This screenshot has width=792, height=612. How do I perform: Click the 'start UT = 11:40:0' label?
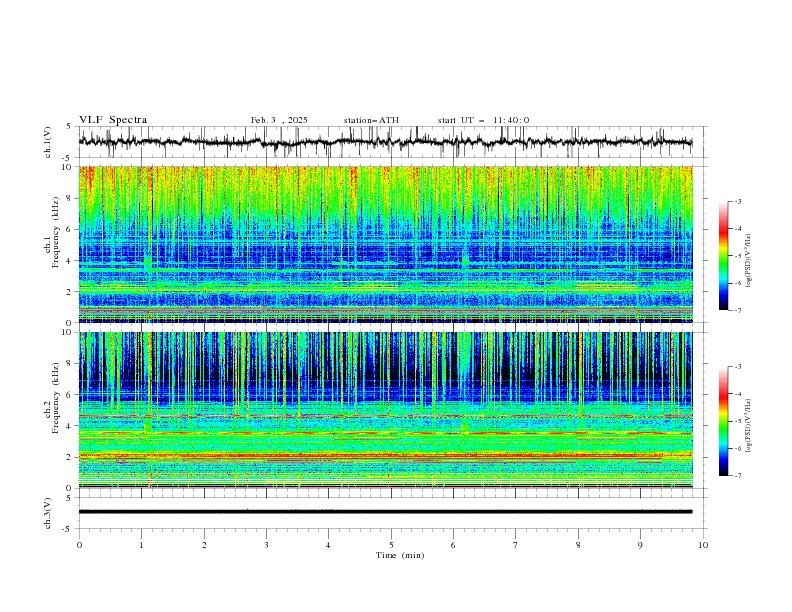click(x=483, y=120)
